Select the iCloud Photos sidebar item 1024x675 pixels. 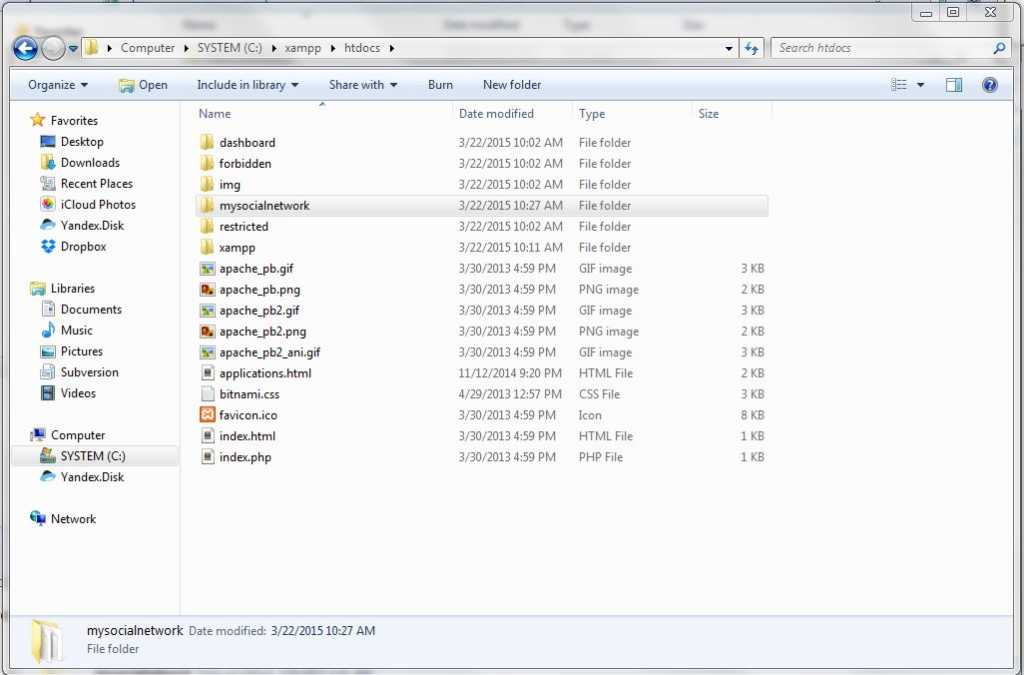pyautogui.click(x=97, y=204)
